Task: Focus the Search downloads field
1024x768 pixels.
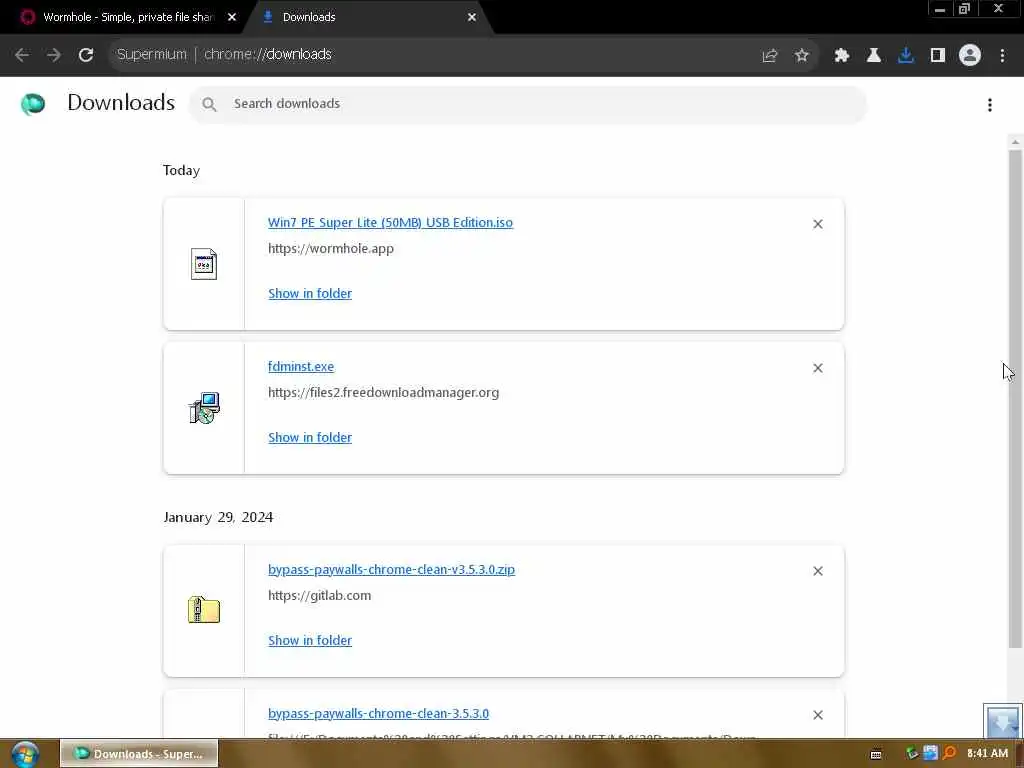Action: [528, 104]
